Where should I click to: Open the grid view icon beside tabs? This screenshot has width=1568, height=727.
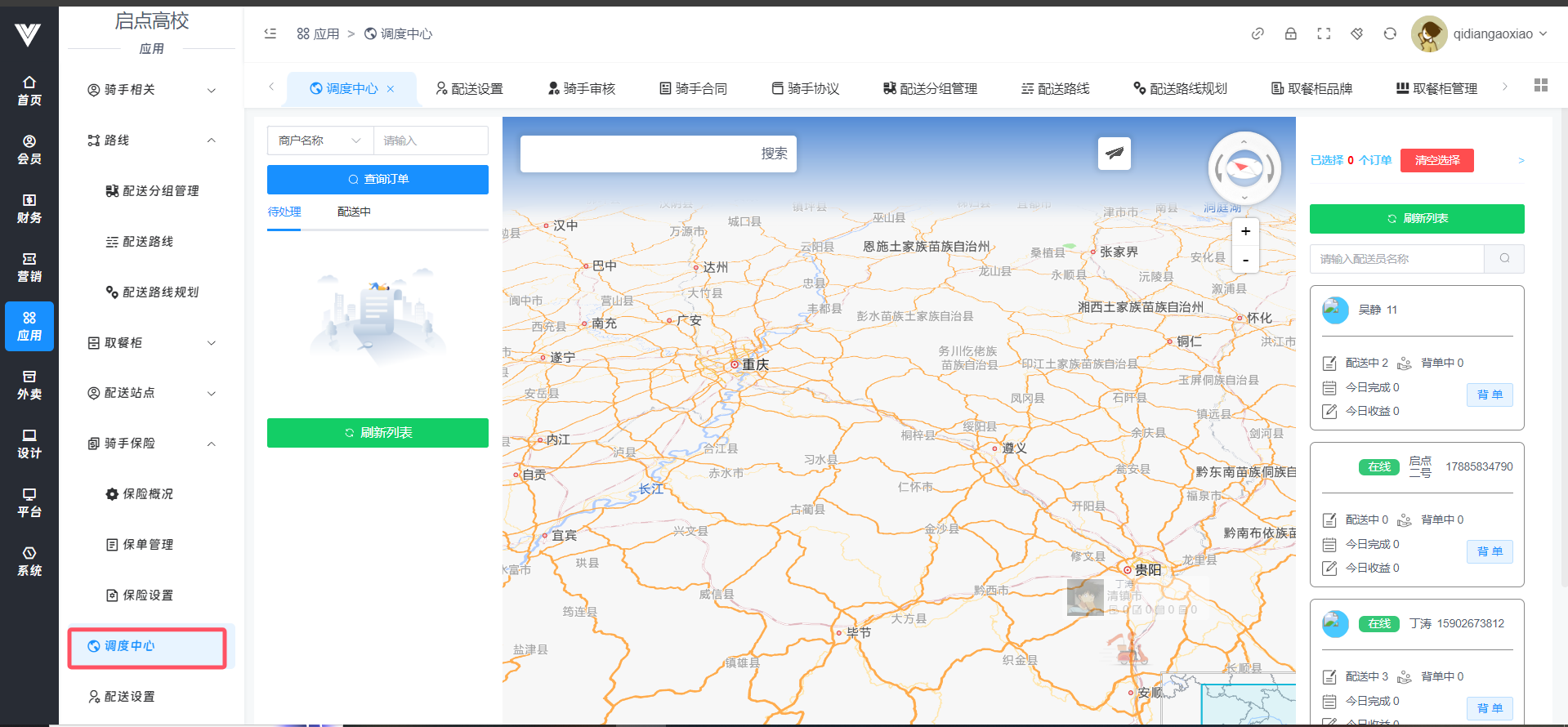[x=1541, y=86]
